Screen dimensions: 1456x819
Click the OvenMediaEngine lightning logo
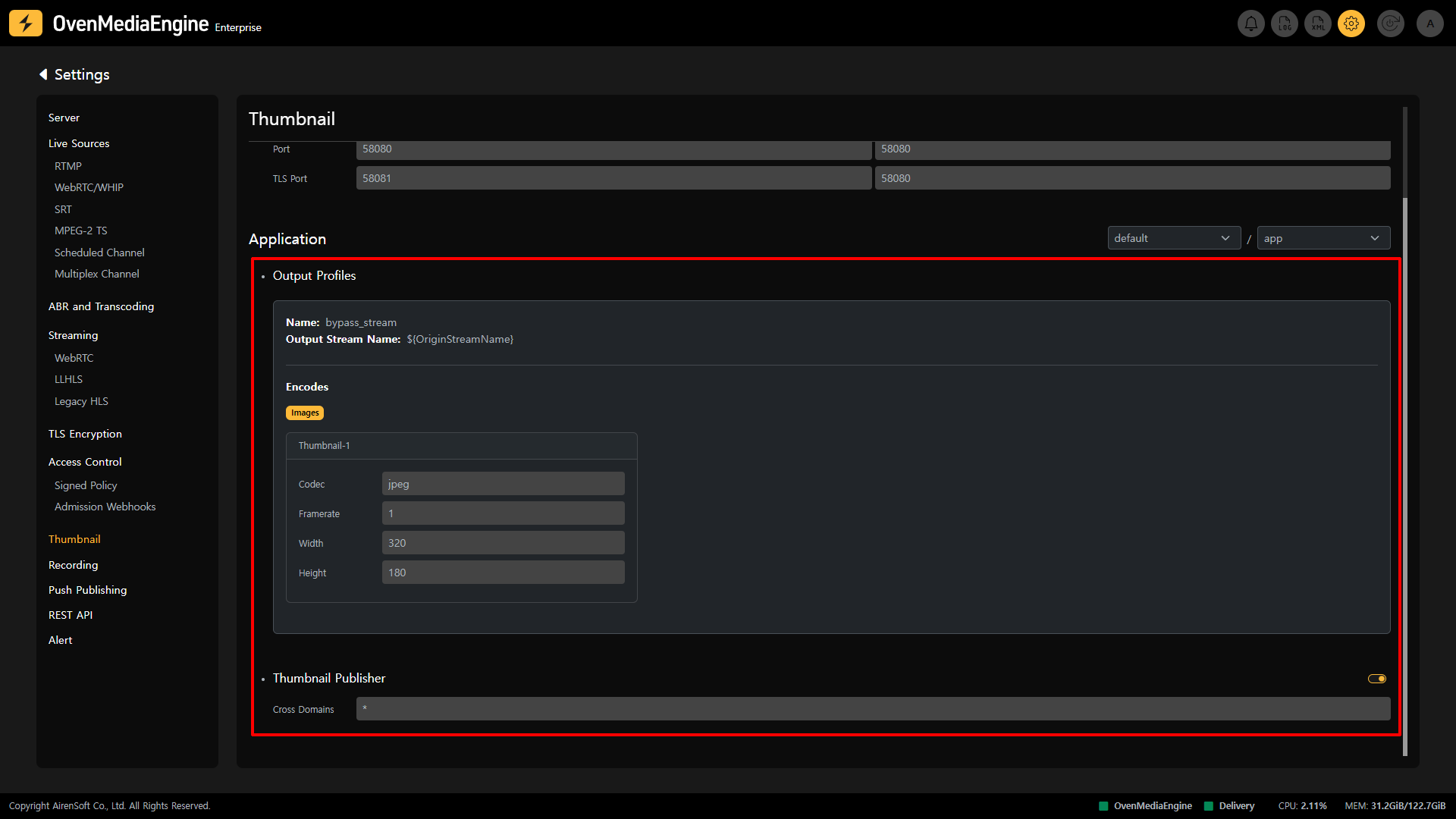point(26,24)
